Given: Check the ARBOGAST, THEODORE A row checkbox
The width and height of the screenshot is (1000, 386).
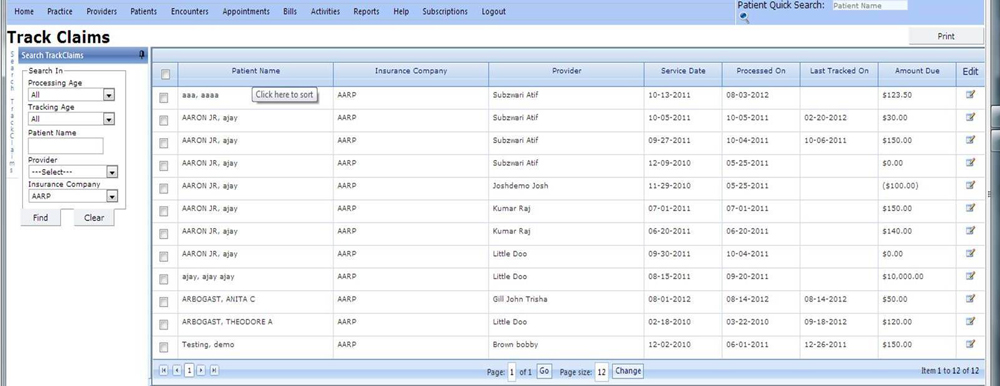Looking at the screenshot, I should tap(164, 325).
